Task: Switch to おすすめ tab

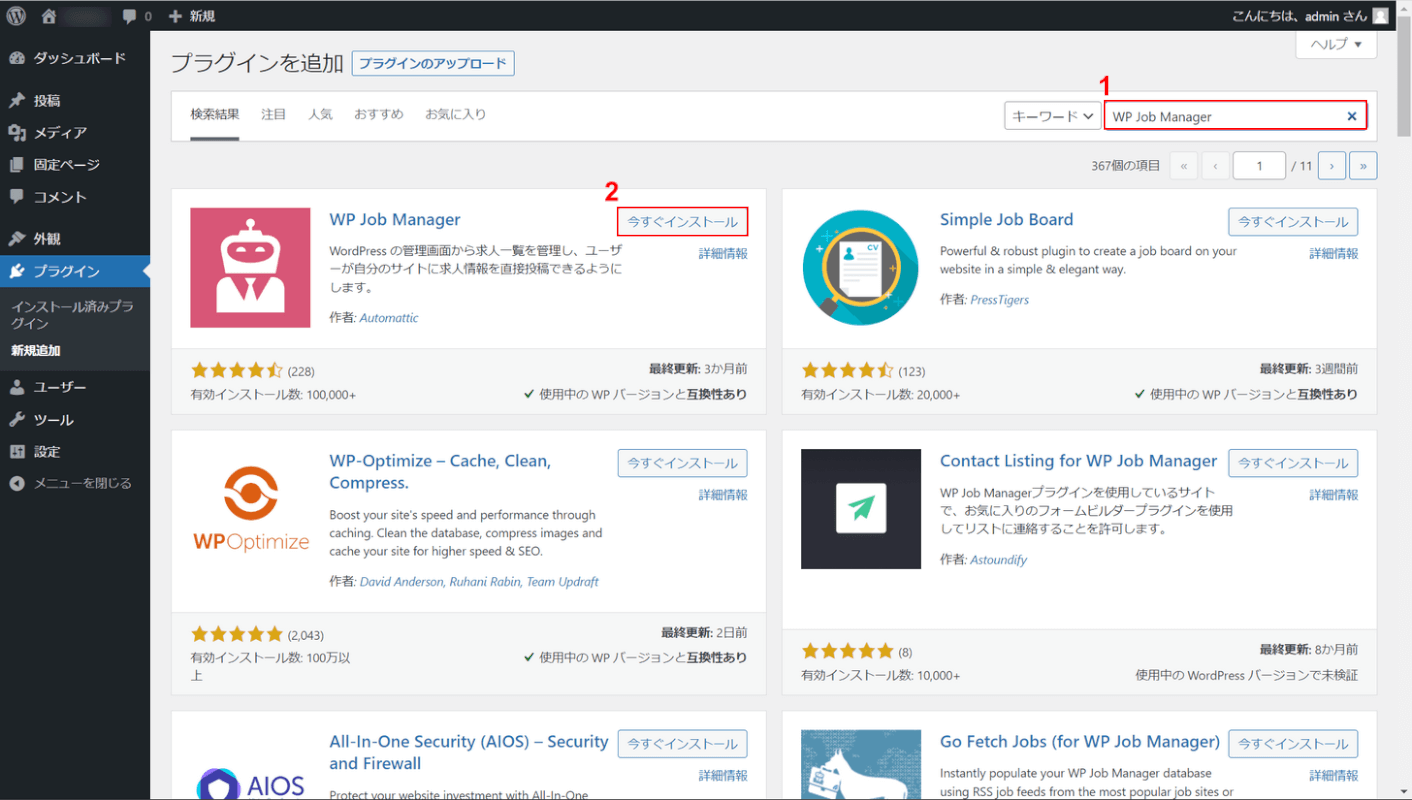Action: coord(379,114)
